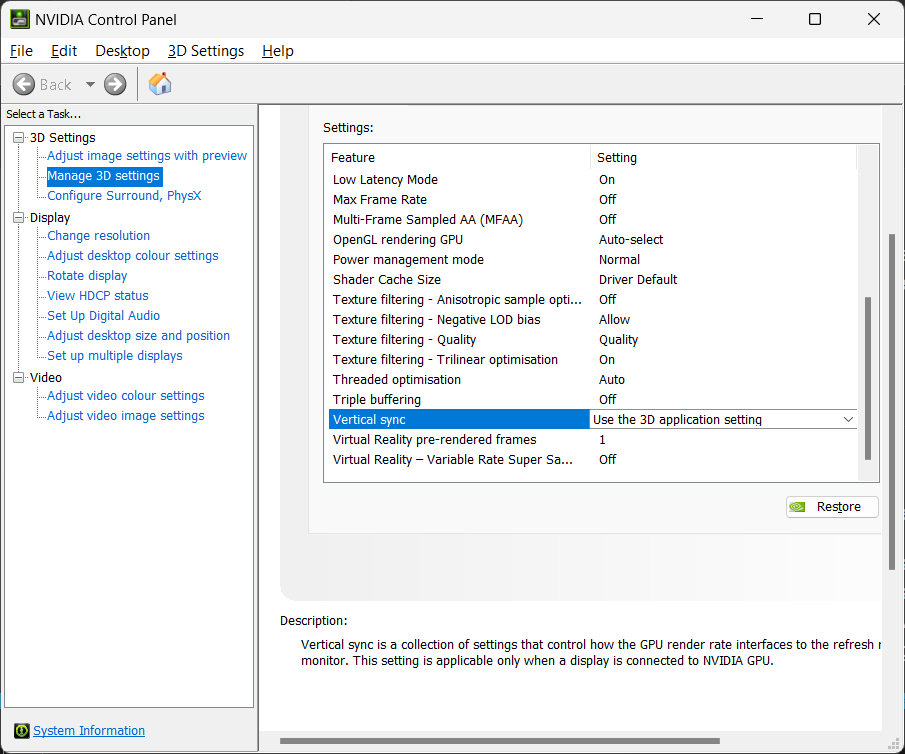905x754 pixels.
Task: Click the page vertical scrollbar thumb
Action: [892, 402]
